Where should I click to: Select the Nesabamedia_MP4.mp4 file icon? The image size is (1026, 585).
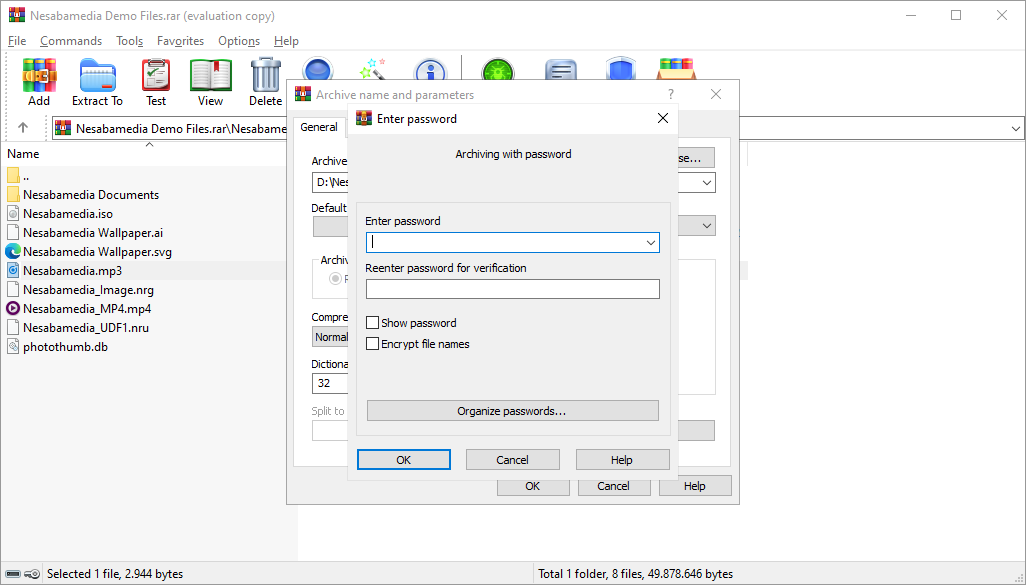(x=13, y=308)
